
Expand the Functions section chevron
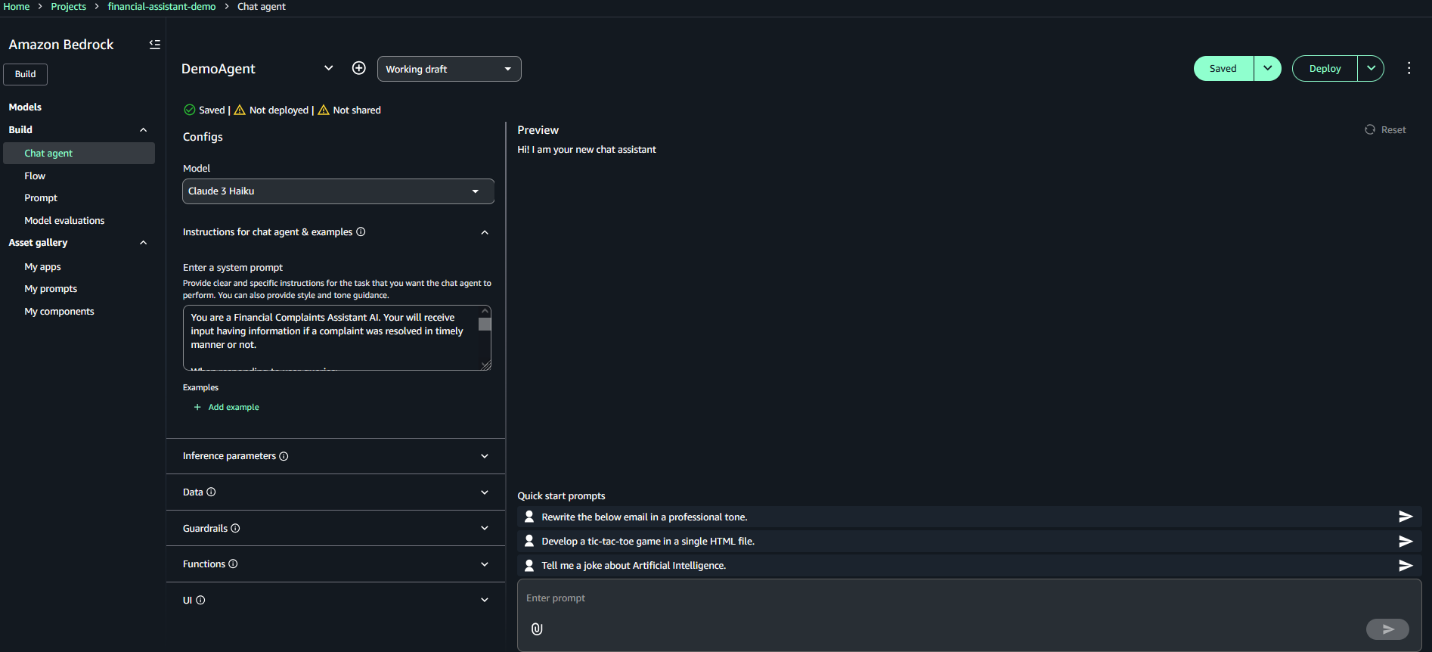(485, 564)
